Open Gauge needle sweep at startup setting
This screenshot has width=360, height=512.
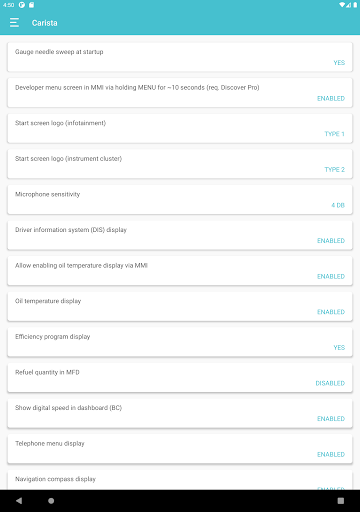[180, 57]
